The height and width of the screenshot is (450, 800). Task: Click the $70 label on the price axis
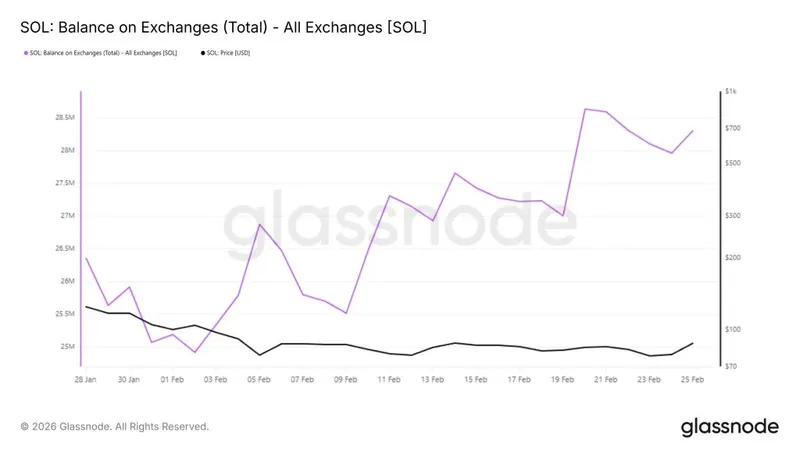click(733, 367)
